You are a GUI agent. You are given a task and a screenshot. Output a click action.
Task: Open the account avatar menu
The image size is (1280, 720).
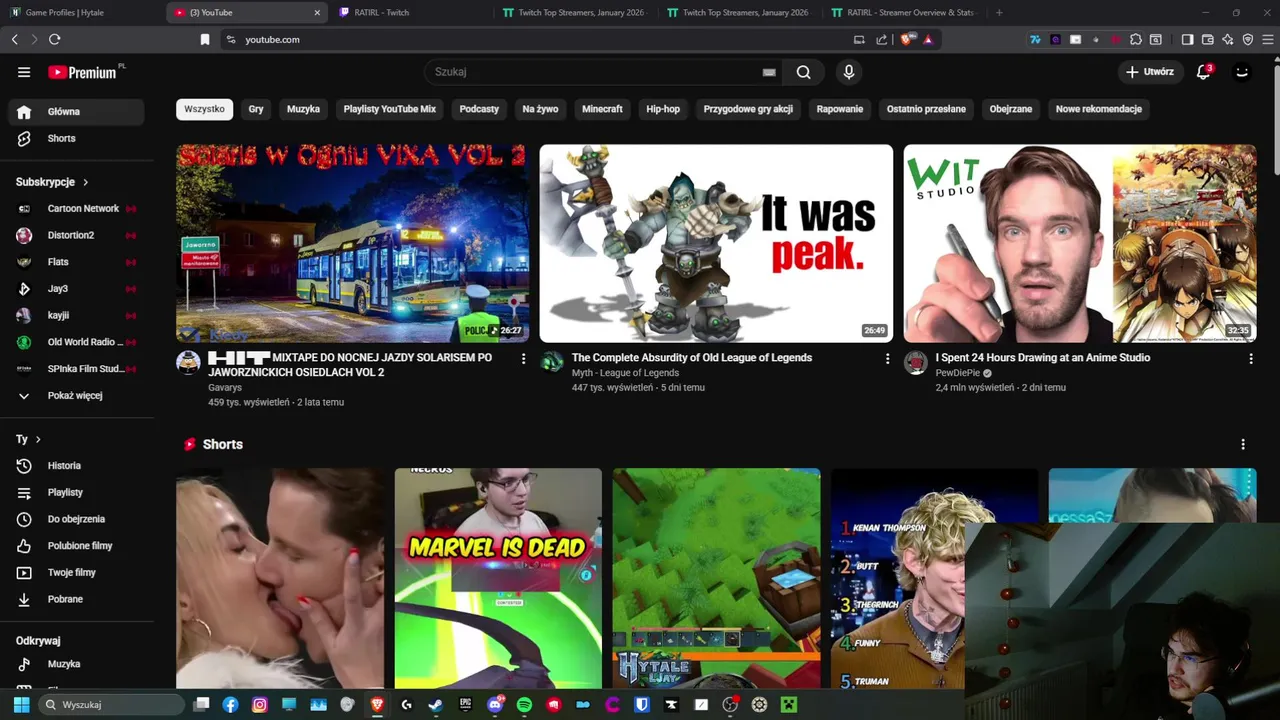click(1242, 72)
